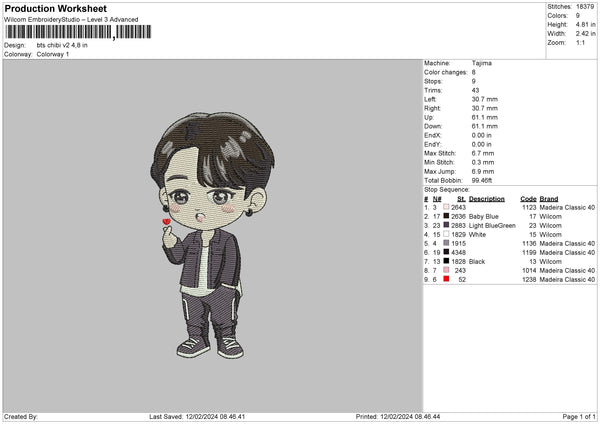The image size is (600, 424).
Task: Click the Trims value 43
Action: (x=475, y=90)
